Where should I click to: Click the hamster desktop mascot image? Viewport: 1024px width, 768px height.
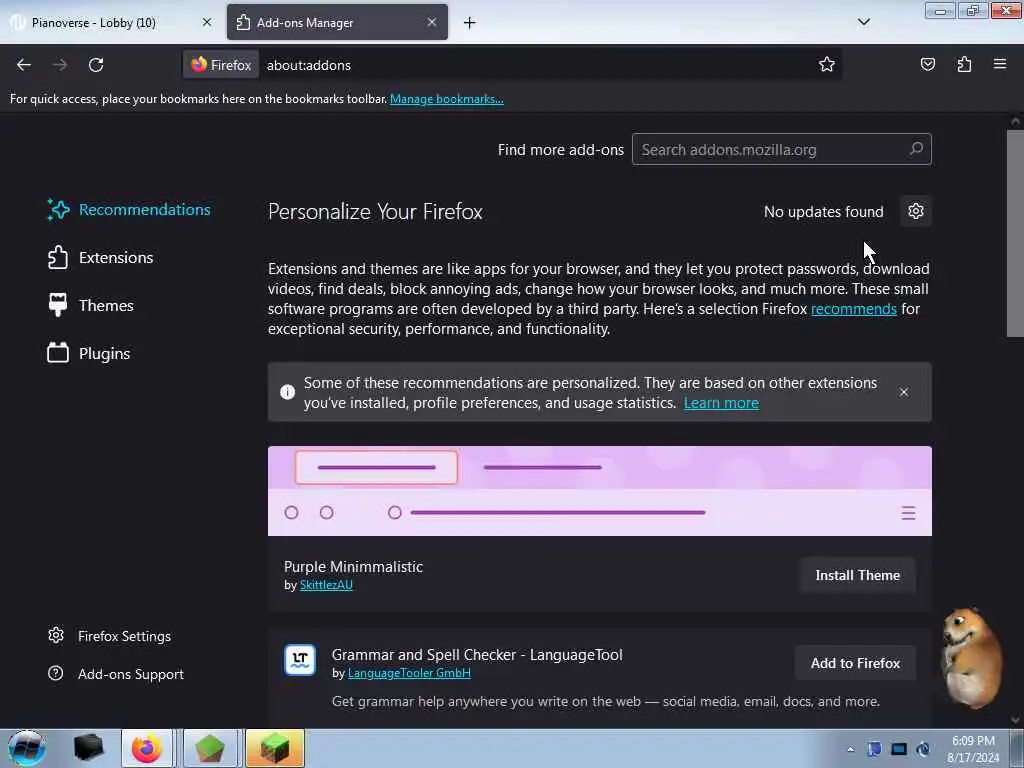(x=971, y=658)
